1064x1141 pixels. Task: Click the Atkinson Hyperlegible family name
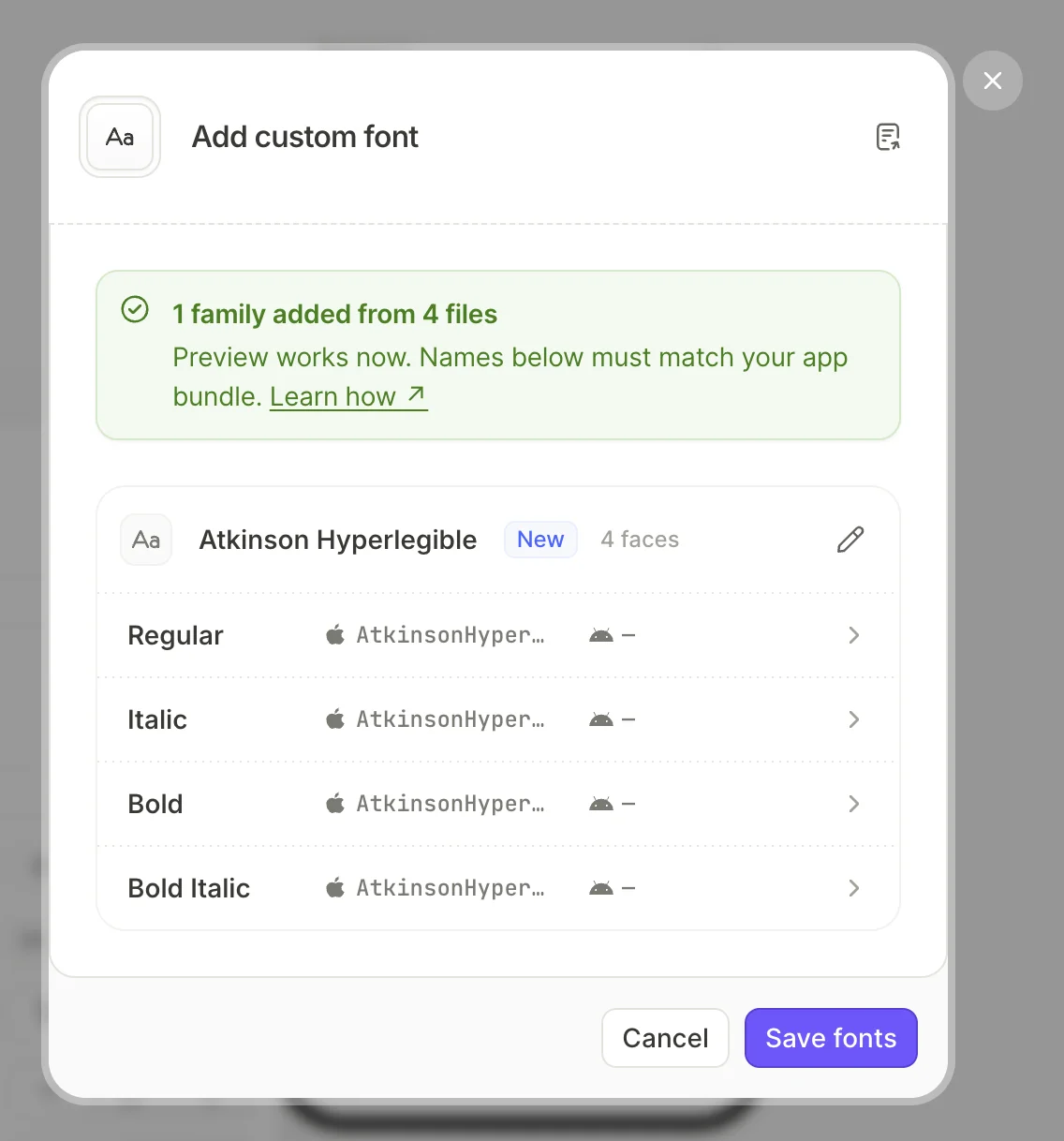pos(338,540)
